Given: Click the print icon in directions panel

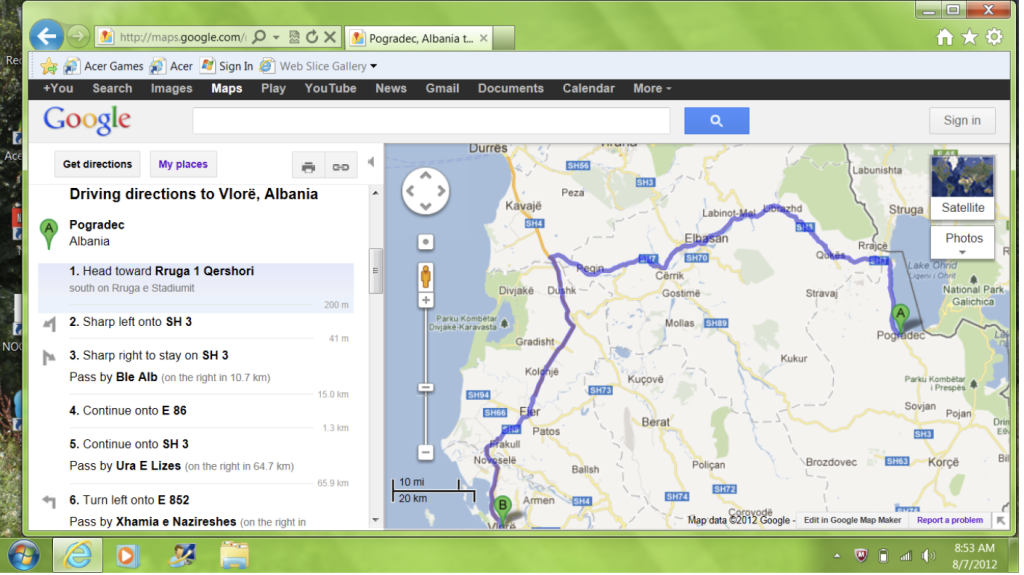Looking at the screenshot, I should (308, 167).
